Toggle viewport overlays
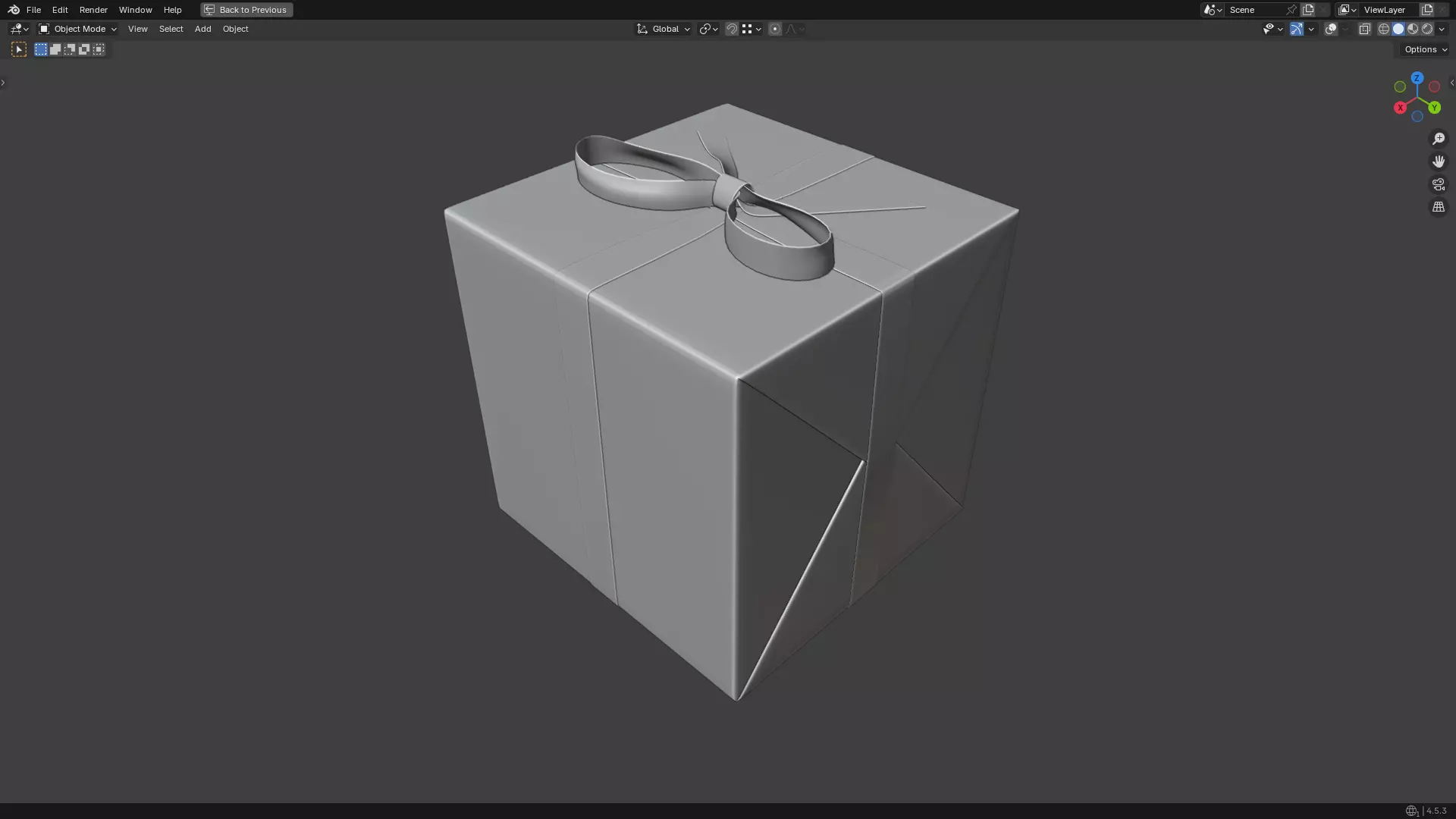The image size is (1456, 819). pyautogui.click(x=1331, y=29)
